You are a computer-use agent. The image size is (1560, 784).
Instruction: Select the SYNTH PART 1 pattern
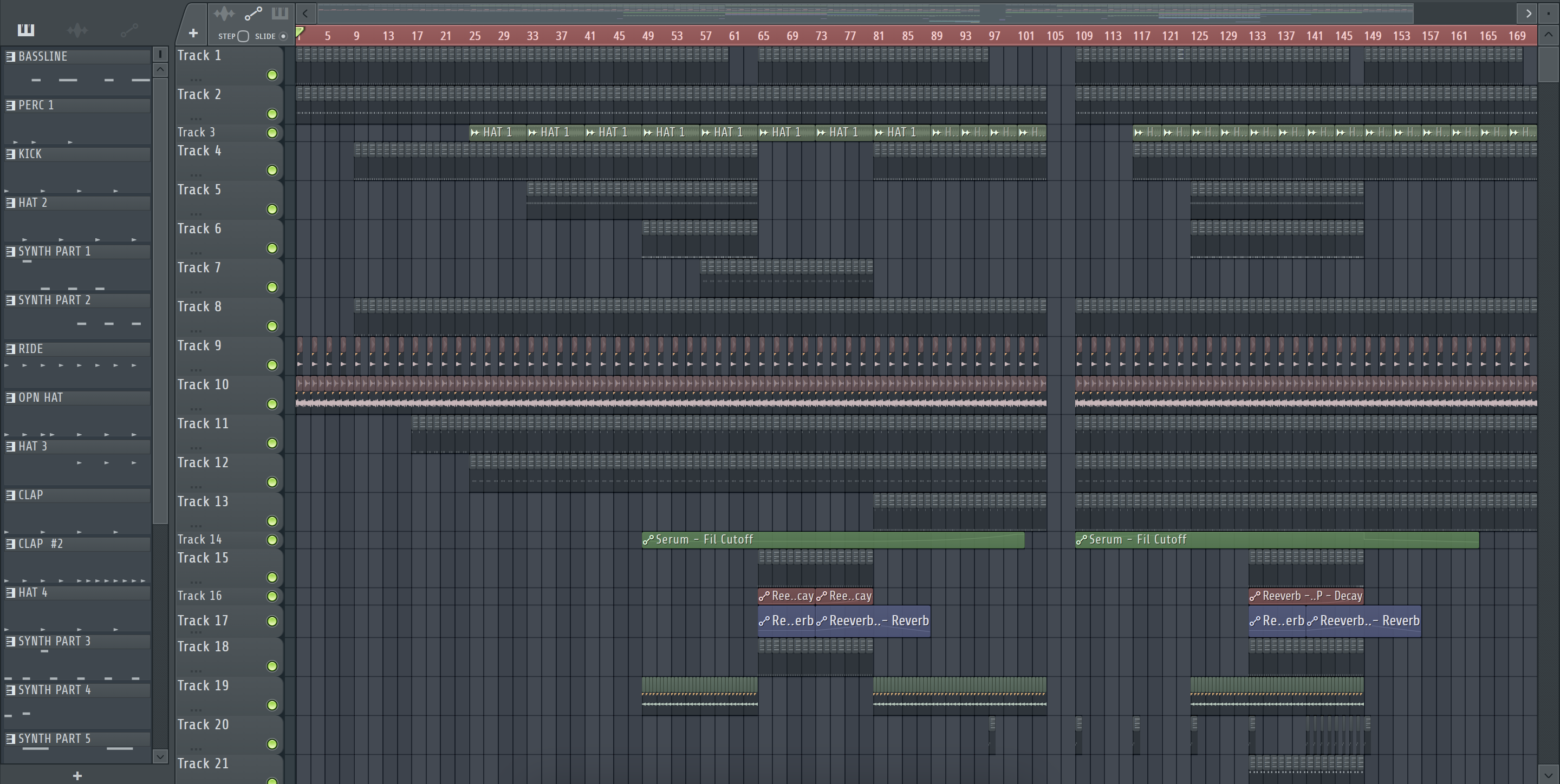pyautogui.click(x=77, y=251)
